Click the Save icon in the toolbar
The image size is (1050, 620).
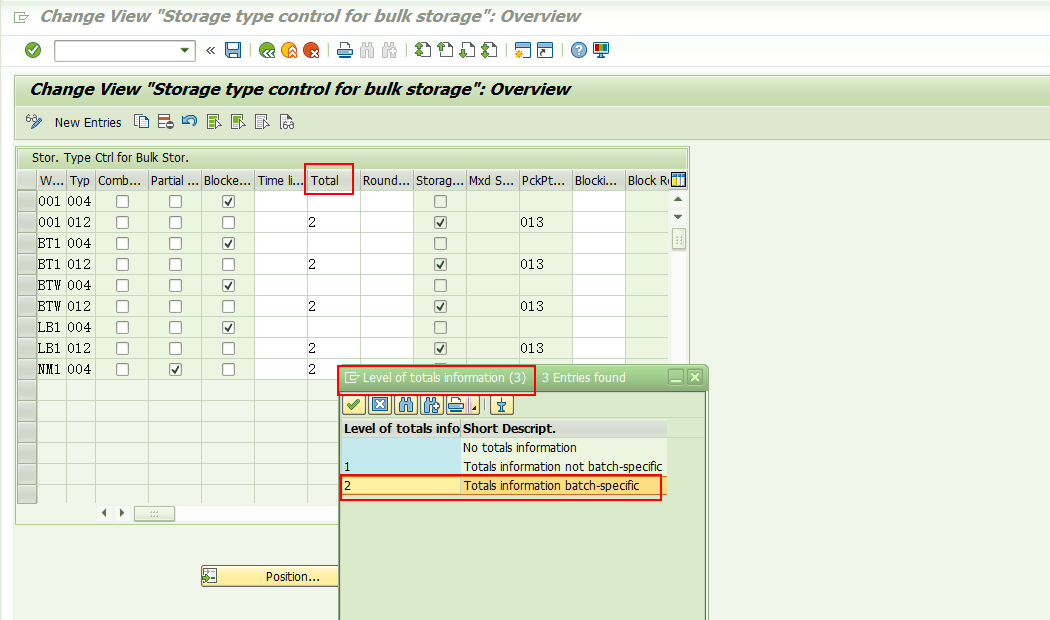232,50
